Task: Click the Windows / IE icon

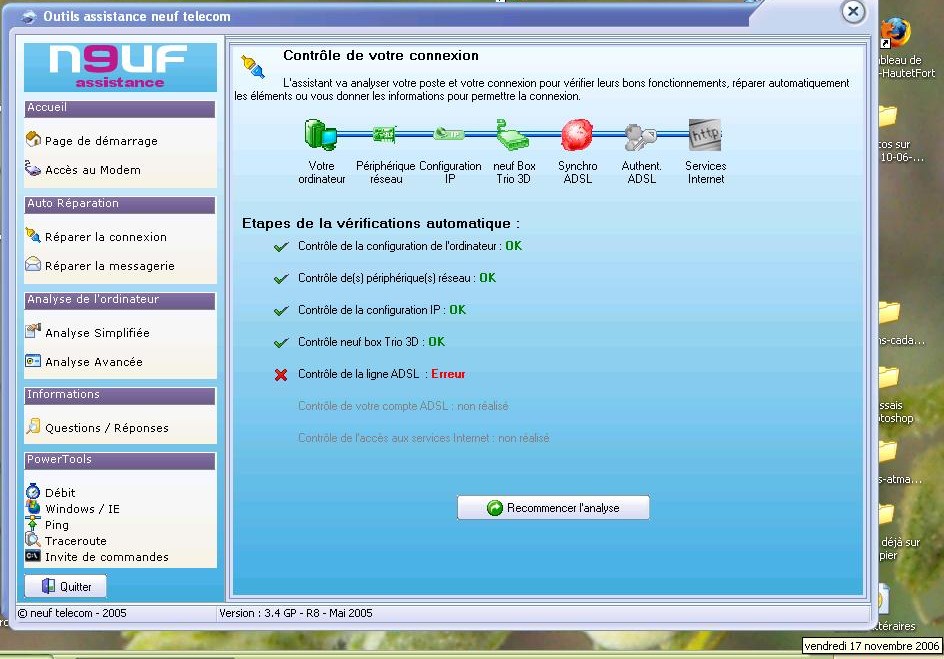Action: [x=33, y=507]
